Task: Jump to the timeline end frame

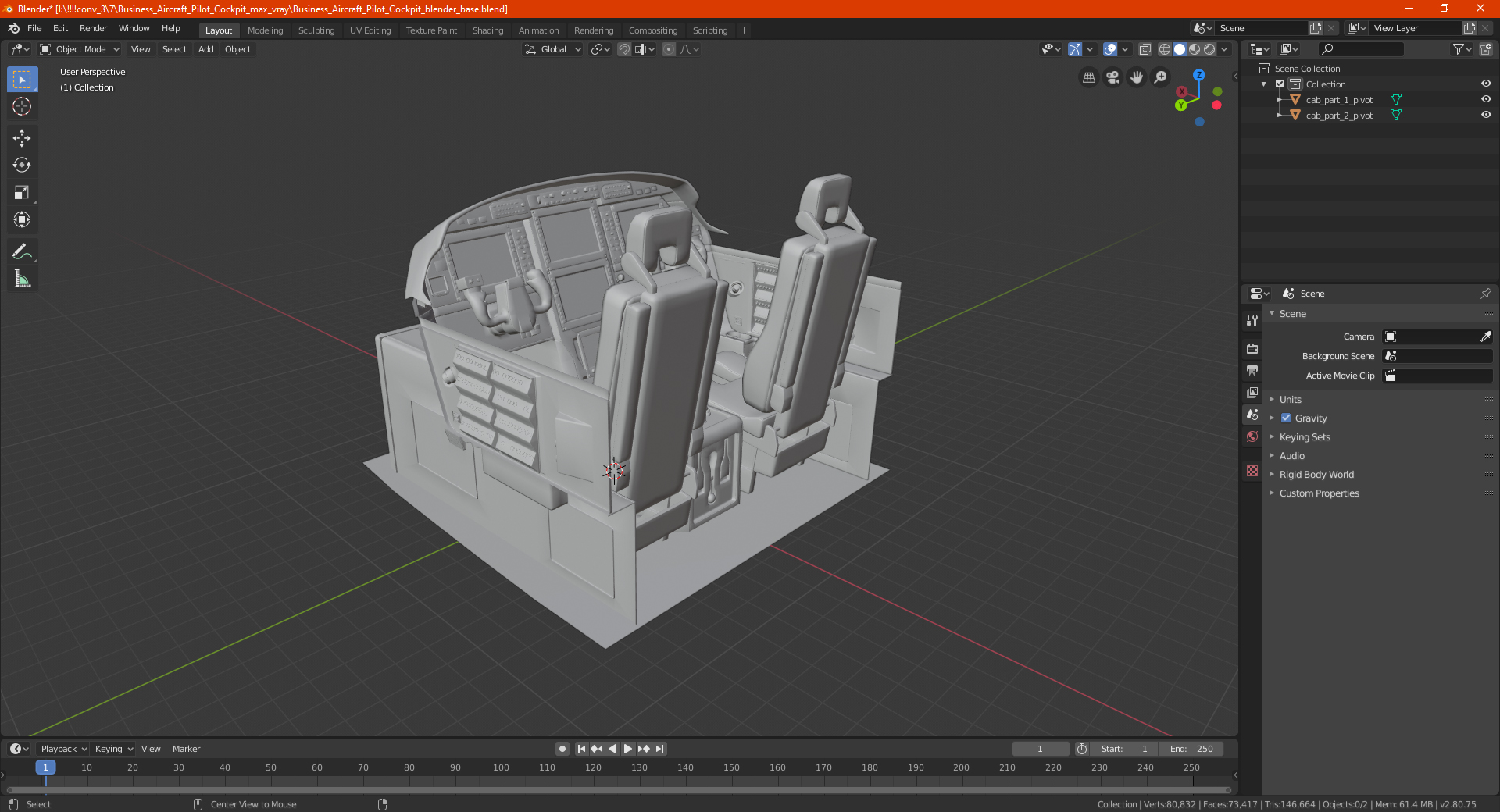Action: click(659, 749)
